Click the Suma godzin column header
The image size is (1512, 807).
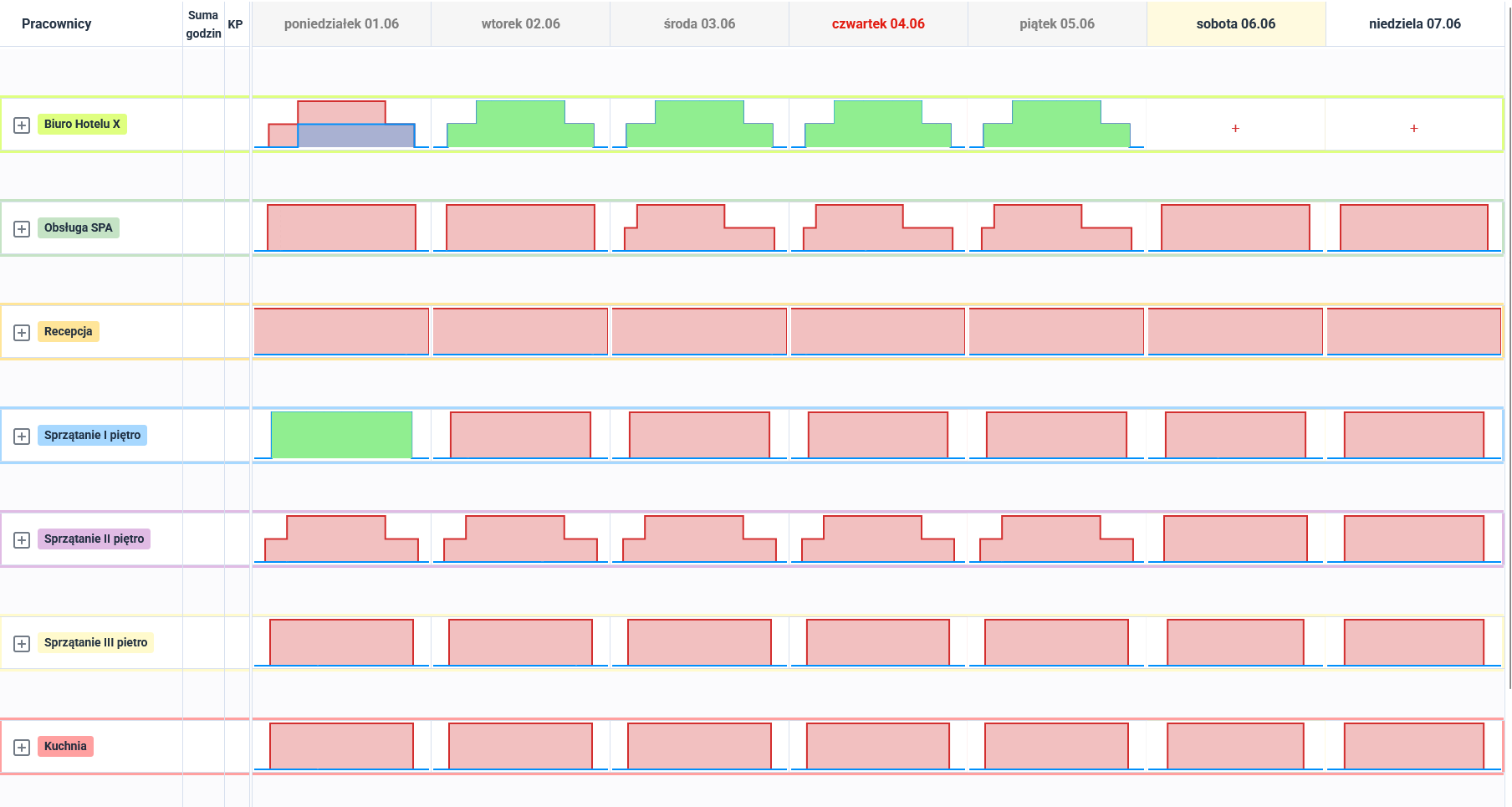click(203, 24)
